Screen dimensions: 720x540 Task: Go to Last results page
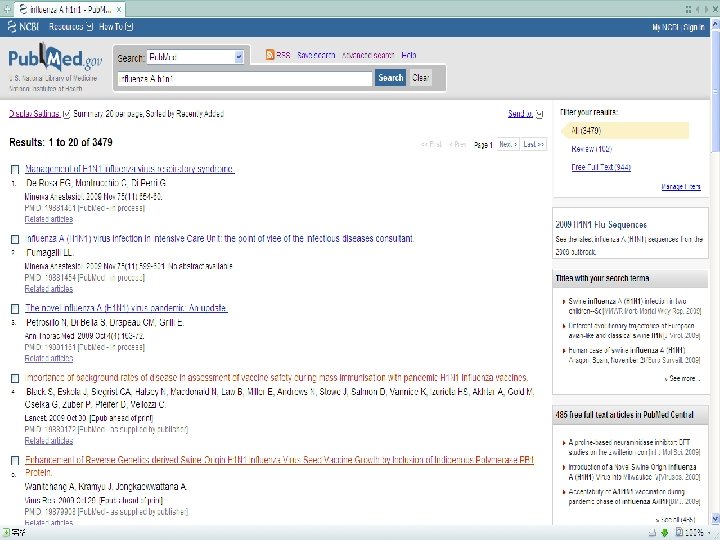534,144
